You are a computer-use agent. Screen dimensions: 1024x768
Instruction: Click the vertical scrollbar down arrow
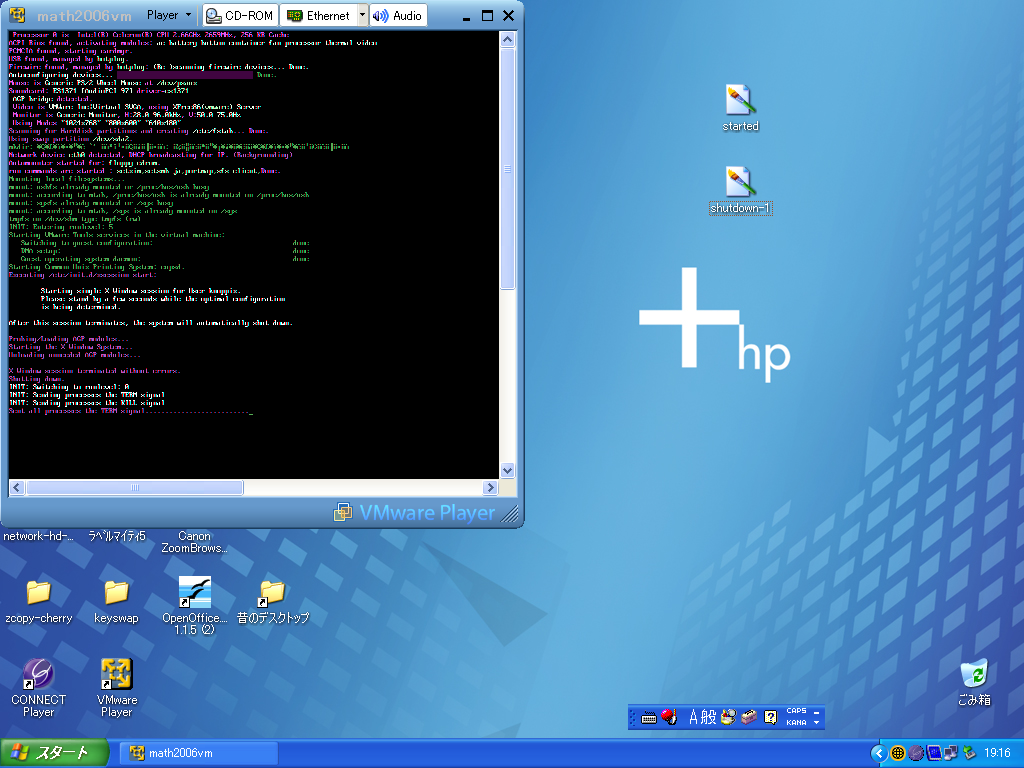507,470
